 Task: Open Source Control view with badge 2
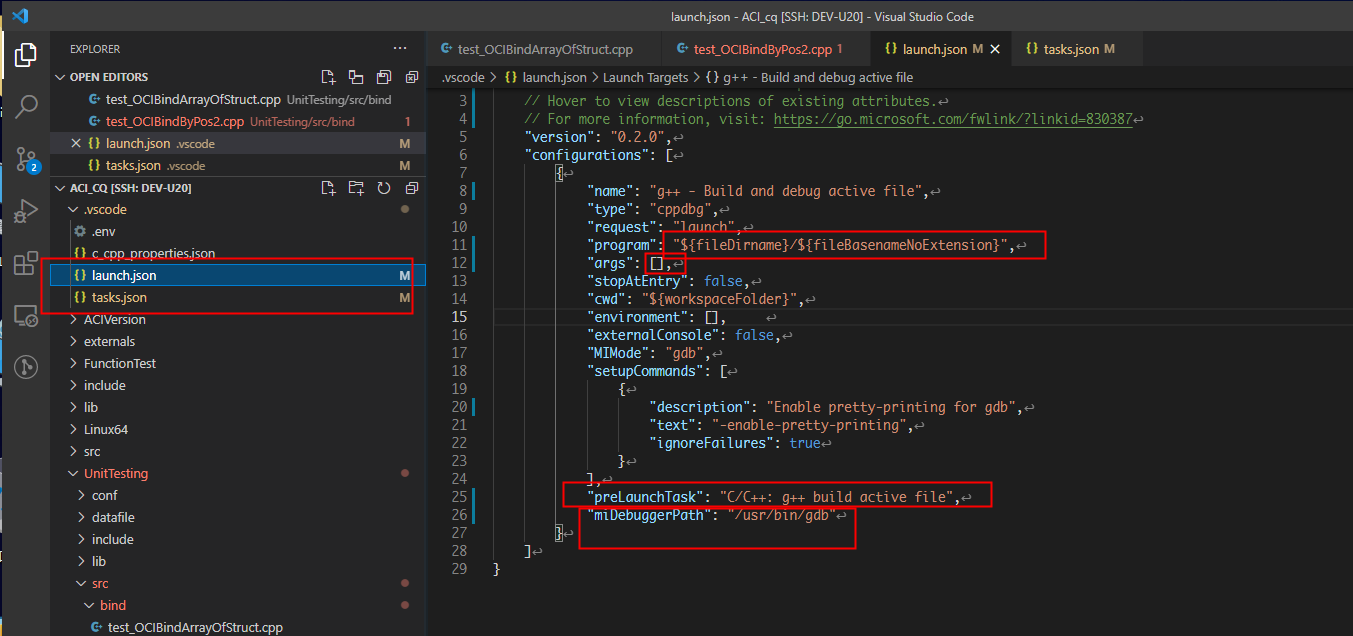25,159
